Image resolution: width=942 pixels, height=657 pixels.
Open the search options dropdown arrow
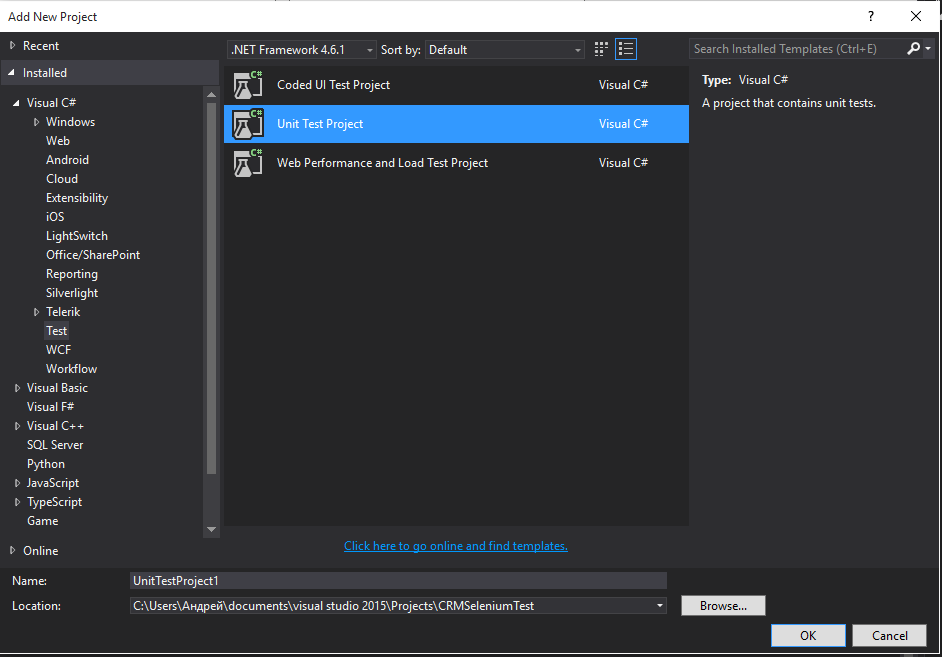tap(930, 48)
